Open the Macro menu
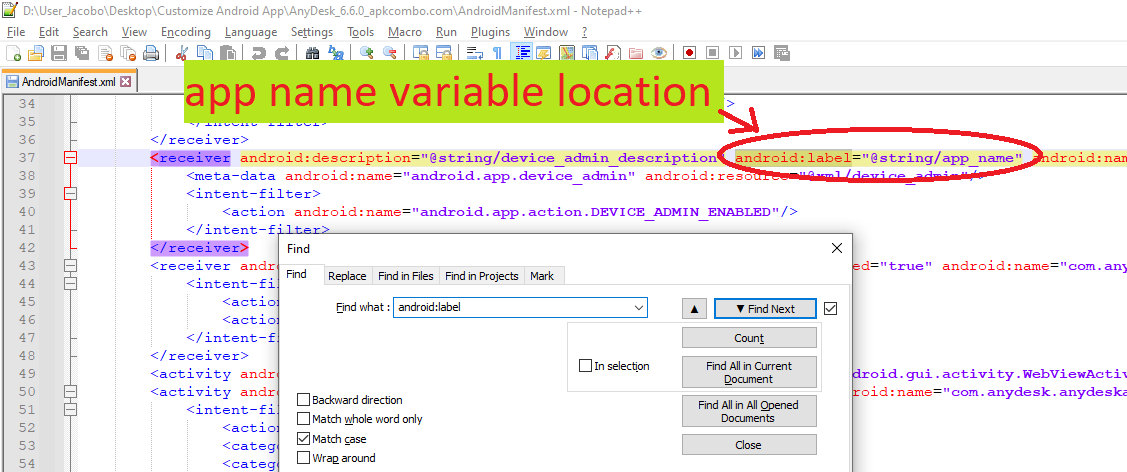The height and width of the screenshot is (472, 1127). tap(405, 32)
